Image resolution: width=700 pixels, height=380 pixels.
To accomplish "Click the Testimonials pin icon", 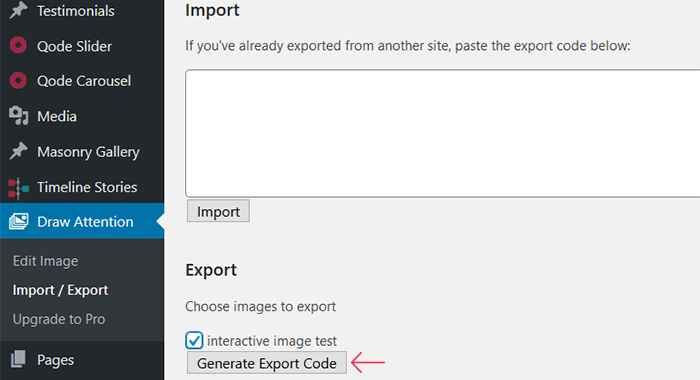I will (18, 10).
